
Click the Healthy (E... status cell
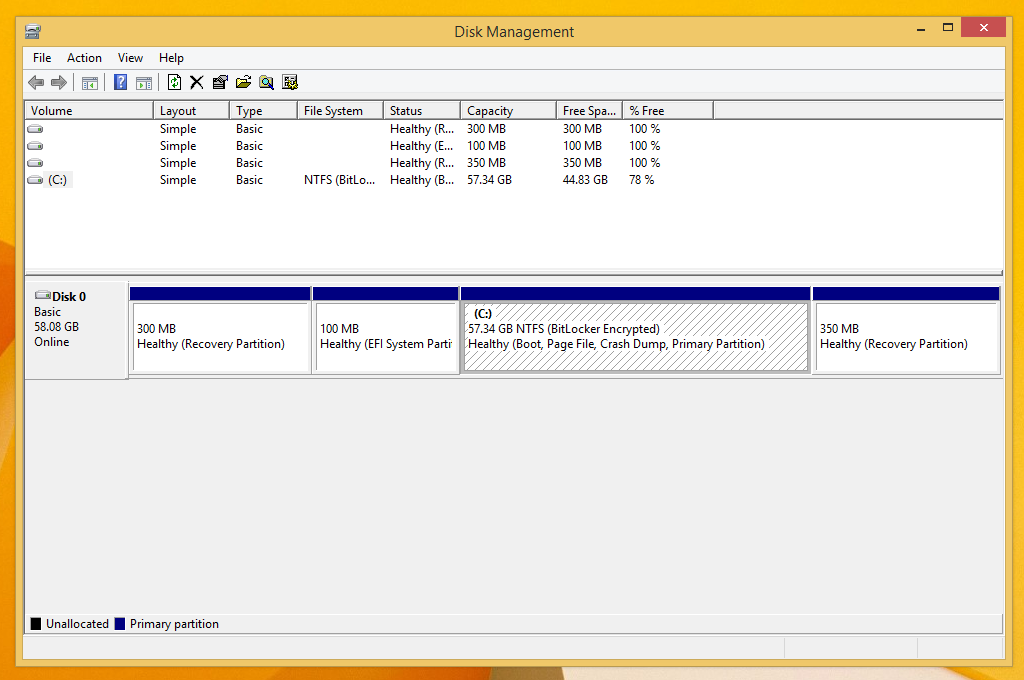[x=421, y=146]
